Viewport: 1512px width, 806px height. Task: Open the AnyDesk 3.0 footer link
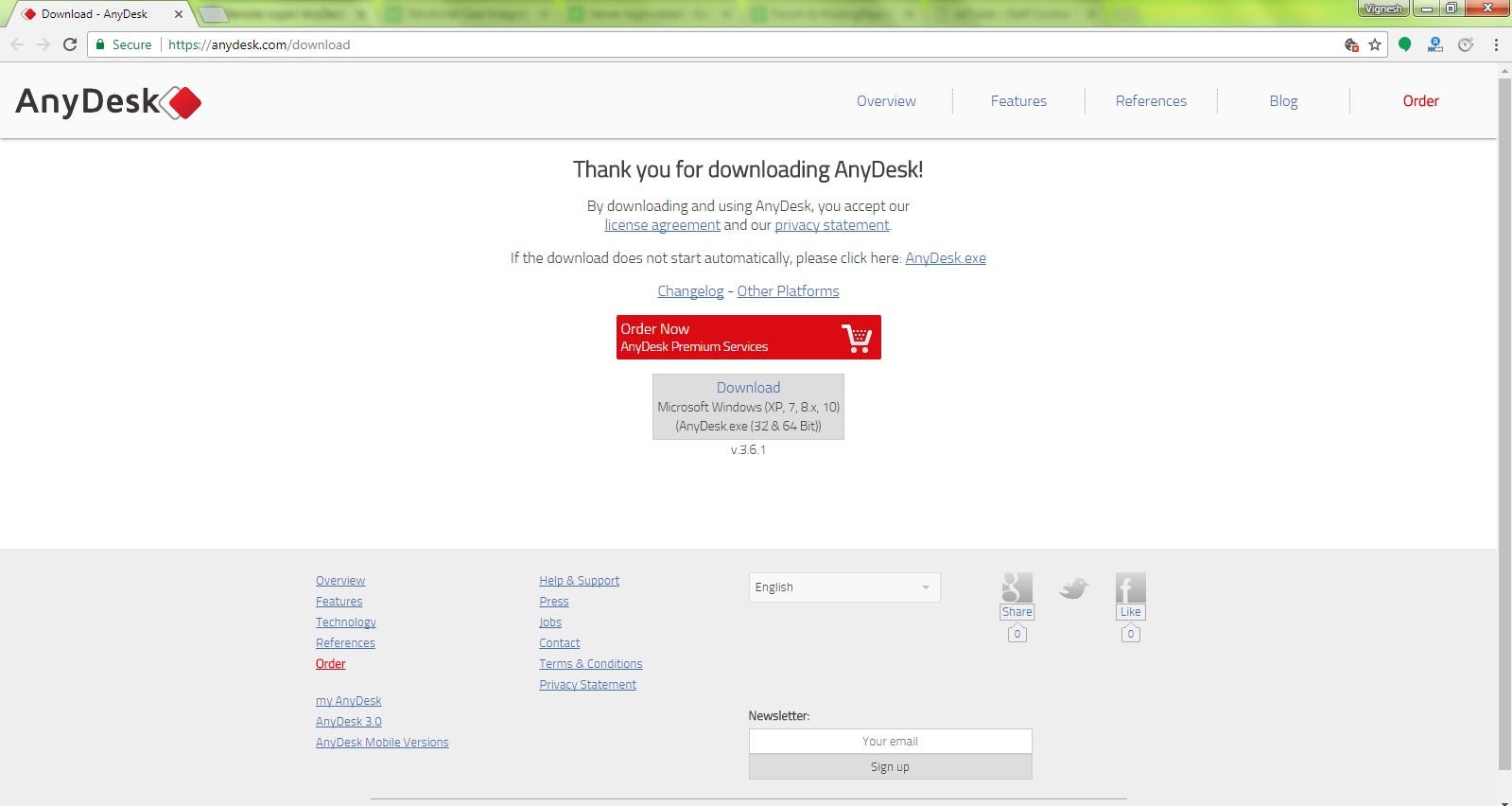click(349, 722)
